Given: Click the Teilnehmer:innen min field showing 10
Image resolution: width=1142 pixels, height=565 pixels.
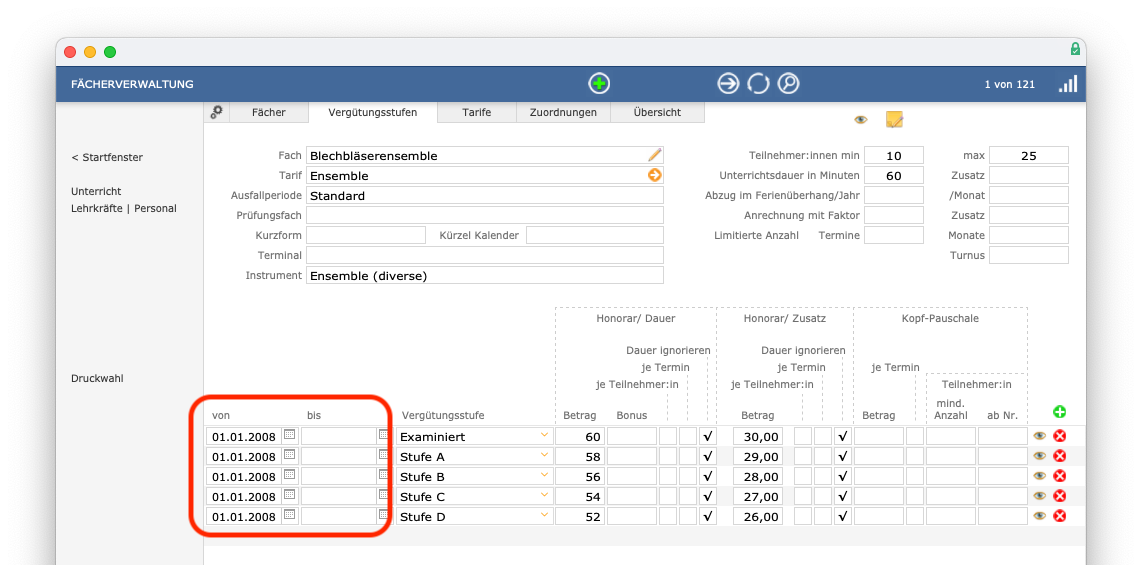Looking at the screenshot, I should click(x=894, y=155).
